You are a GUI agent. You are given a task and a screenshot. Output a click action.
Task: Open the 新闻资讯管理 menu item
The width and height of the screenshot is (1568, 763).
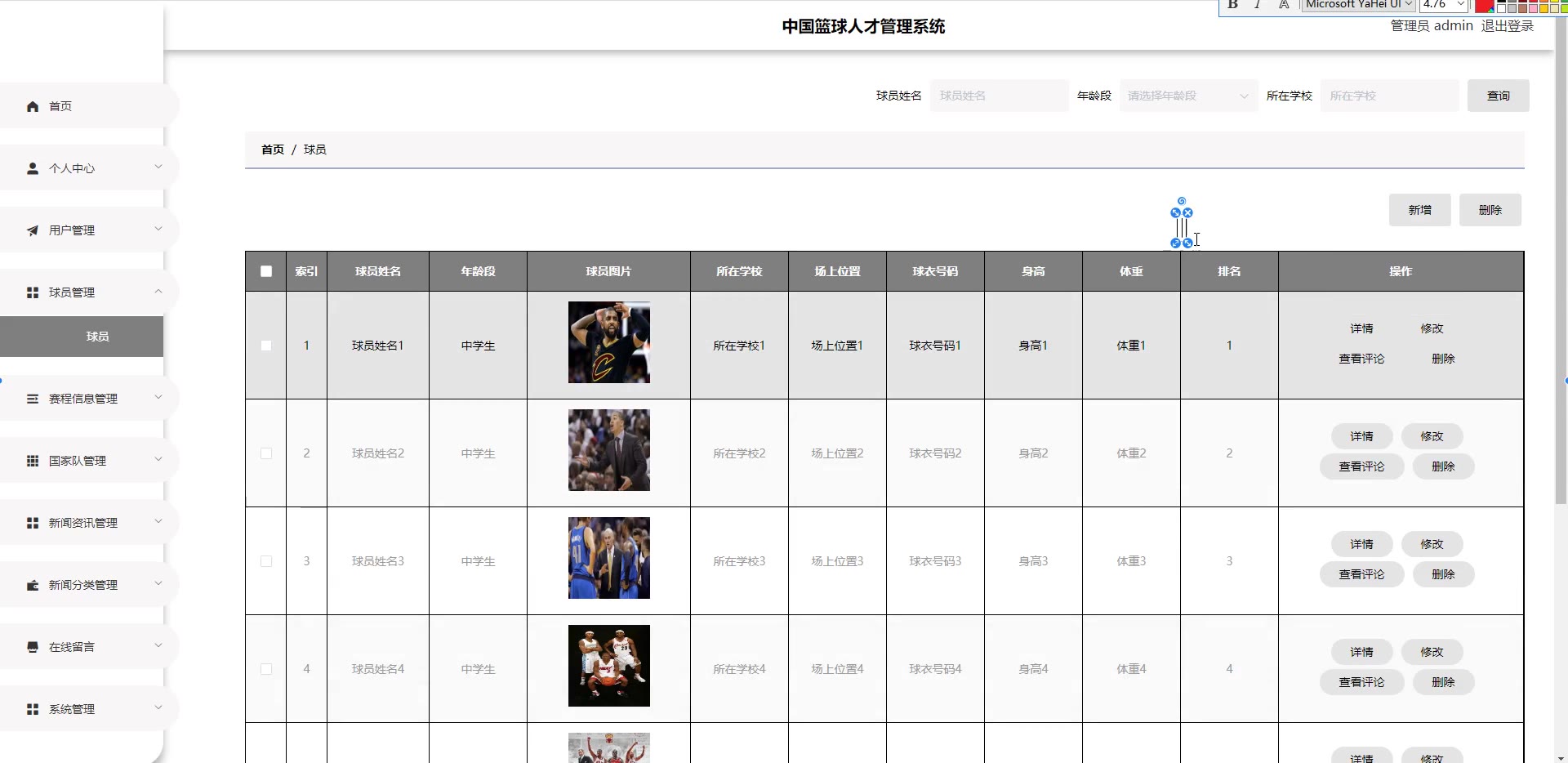coord(88,523)
